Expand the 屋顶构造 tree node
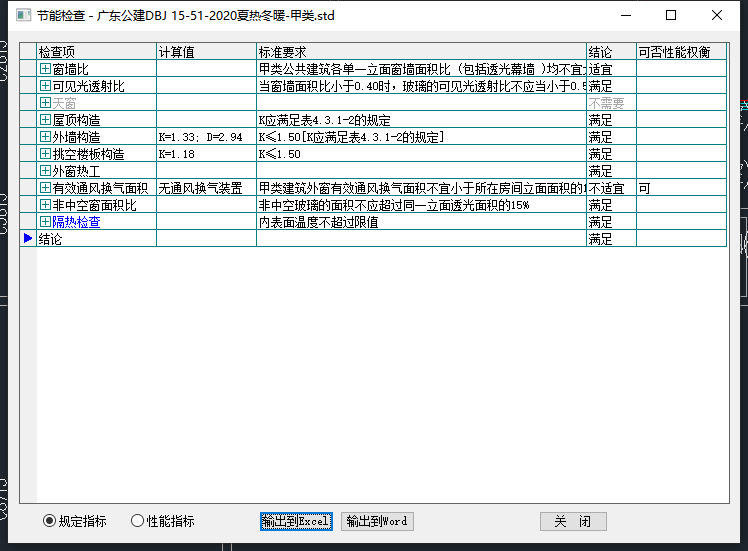Viewport: 748px width, 551px height. click(x=45, y=120)
